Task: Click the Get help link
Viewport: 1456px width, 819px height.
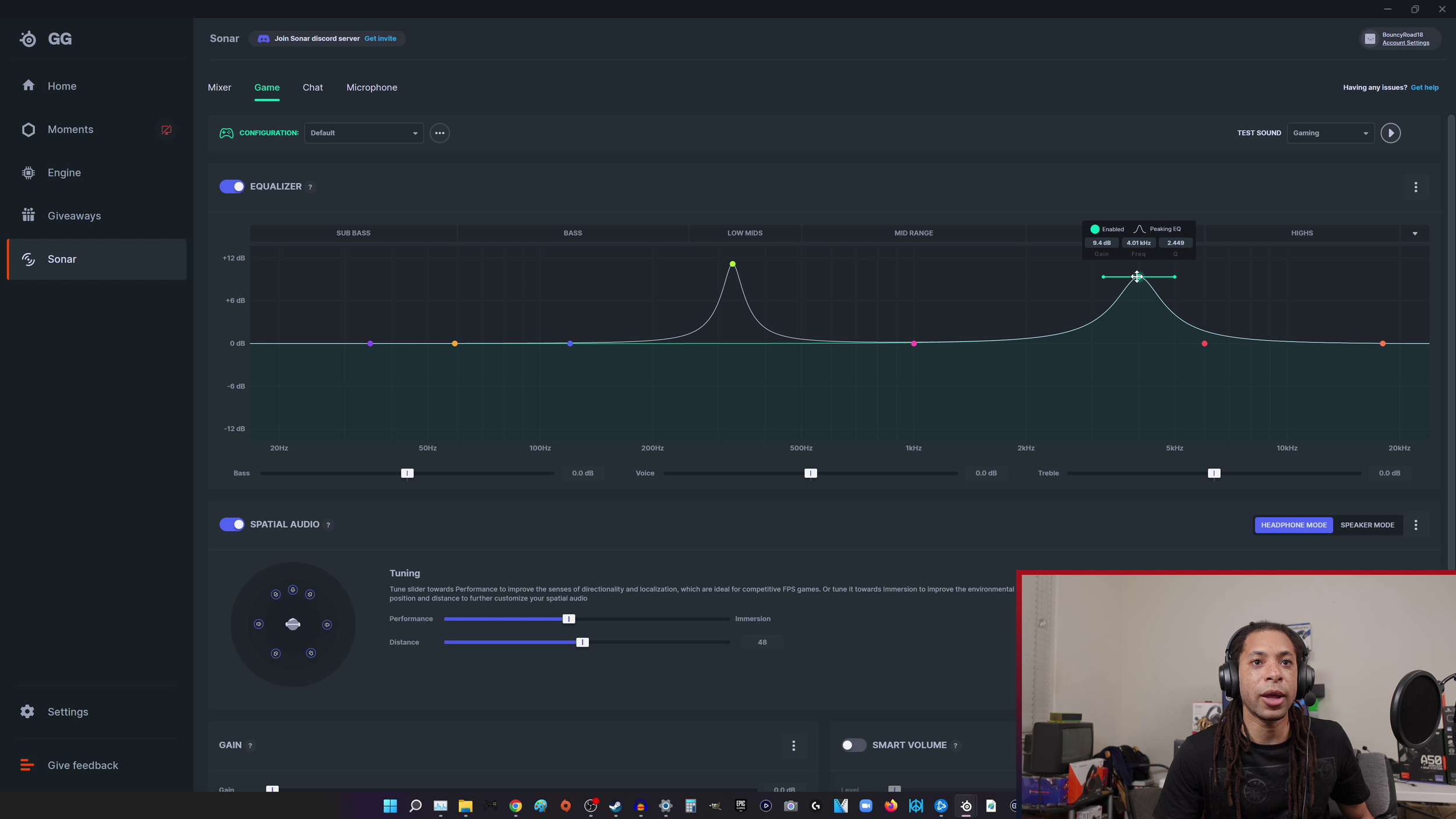Action: [x=1424, y=87]
